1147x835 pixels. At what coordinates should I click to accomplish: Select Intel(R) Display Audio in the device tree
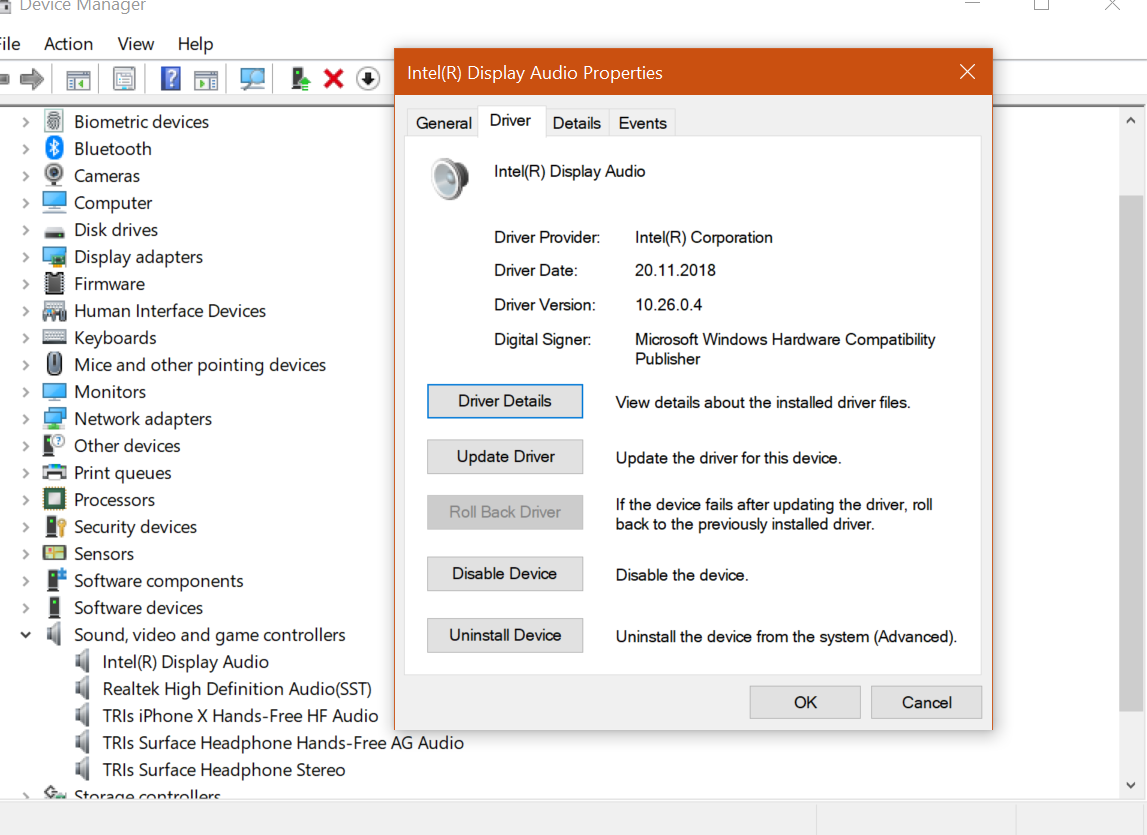click(x=185, y=662)
